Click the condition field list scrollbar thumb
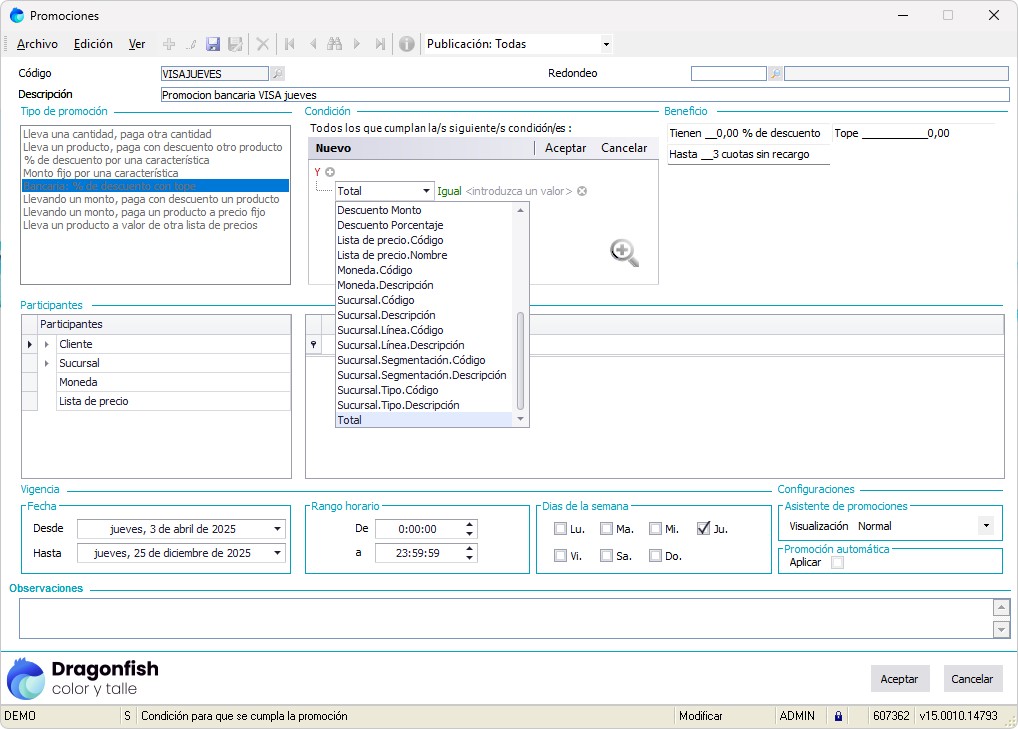1018x729 pixels. tap(519, 360)
